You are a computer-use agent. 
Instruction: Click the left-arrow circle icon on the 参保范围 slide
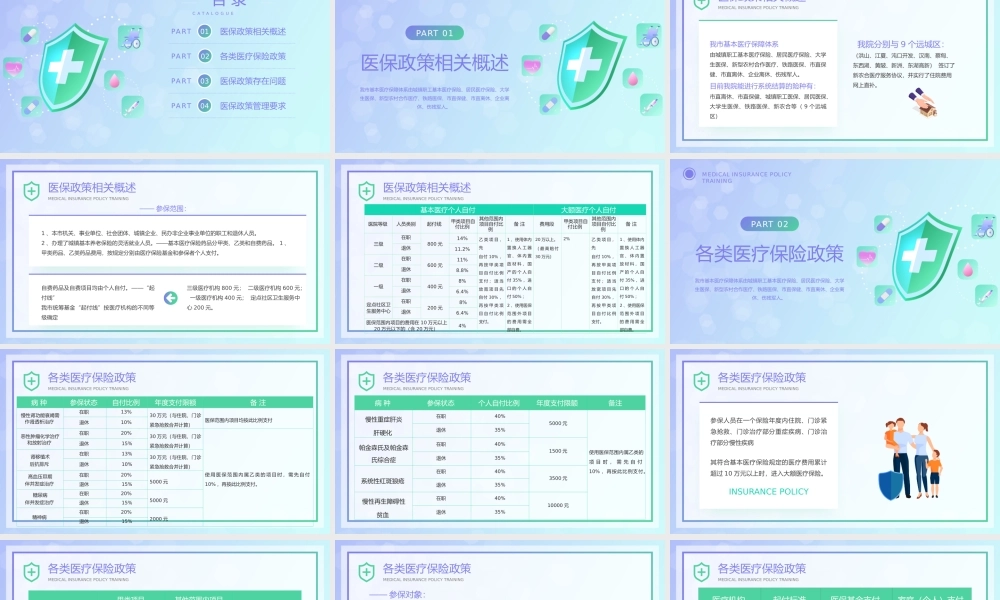[x=170, y=298]
